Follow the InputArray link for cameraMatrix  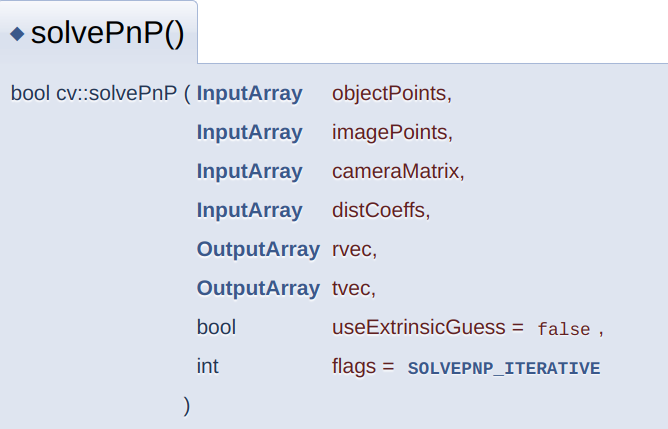pyautogui.click(x=249, y=171)
